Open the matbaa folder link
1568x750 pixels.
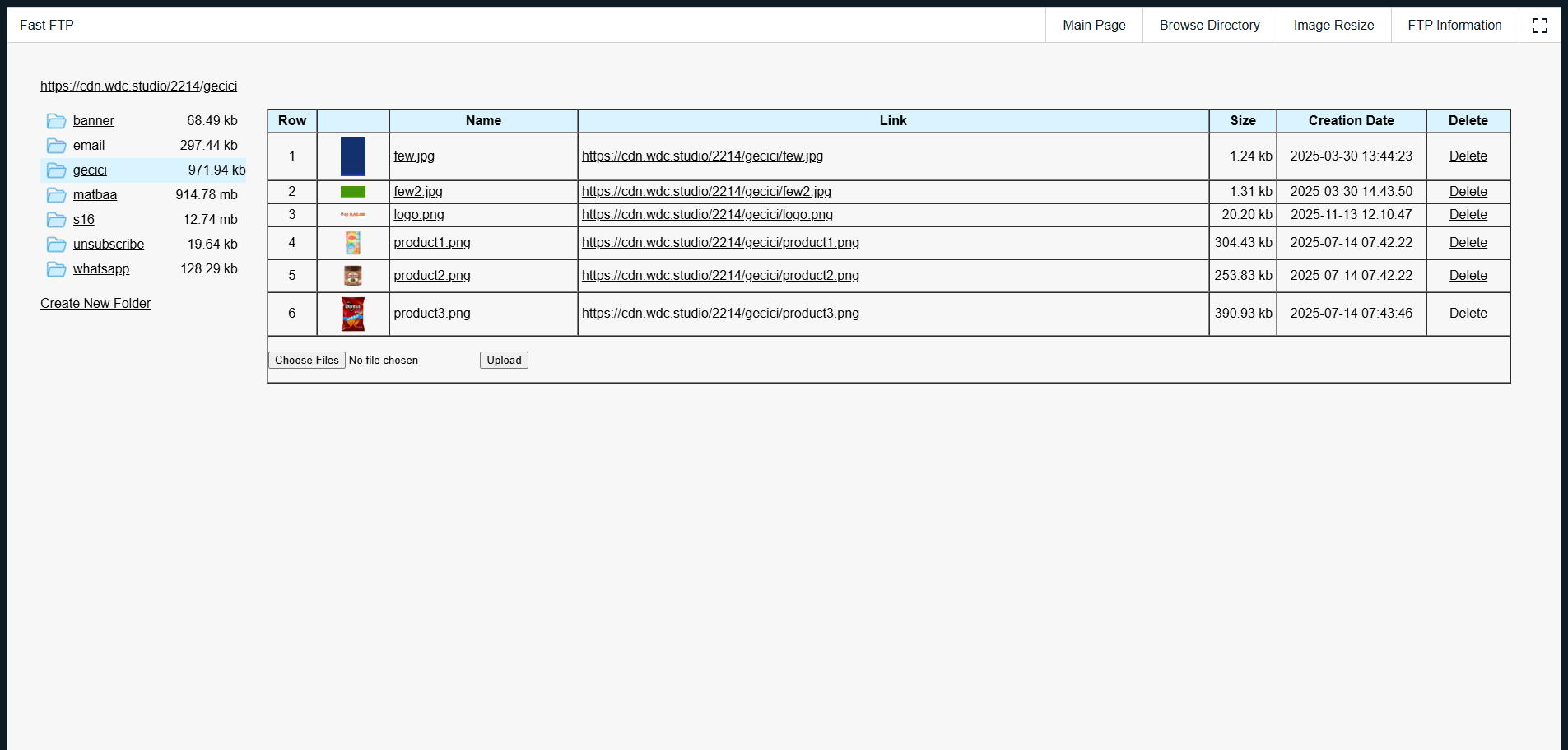[95, 194]
